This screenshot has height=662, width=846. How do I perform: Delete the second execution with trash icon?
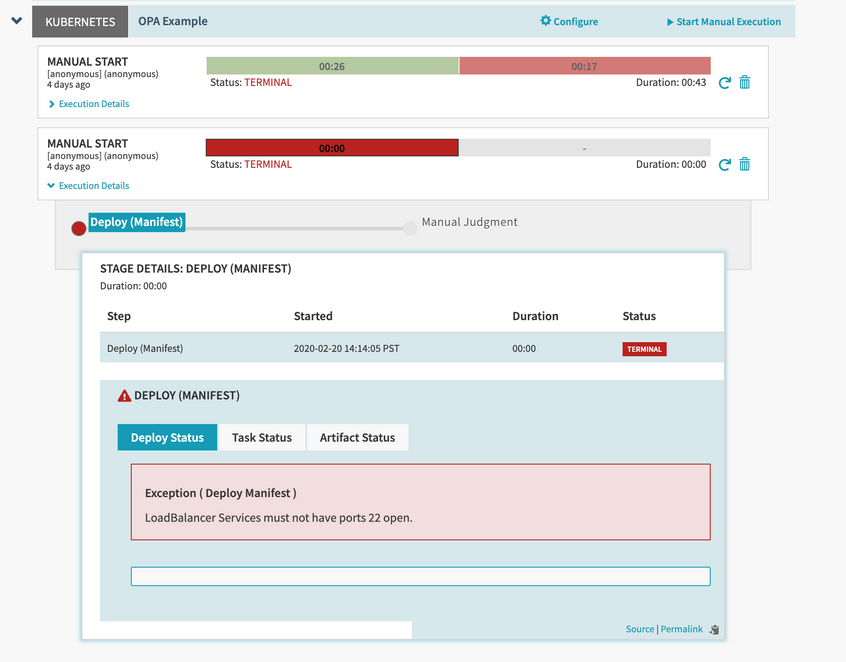[x=745, y=164]
